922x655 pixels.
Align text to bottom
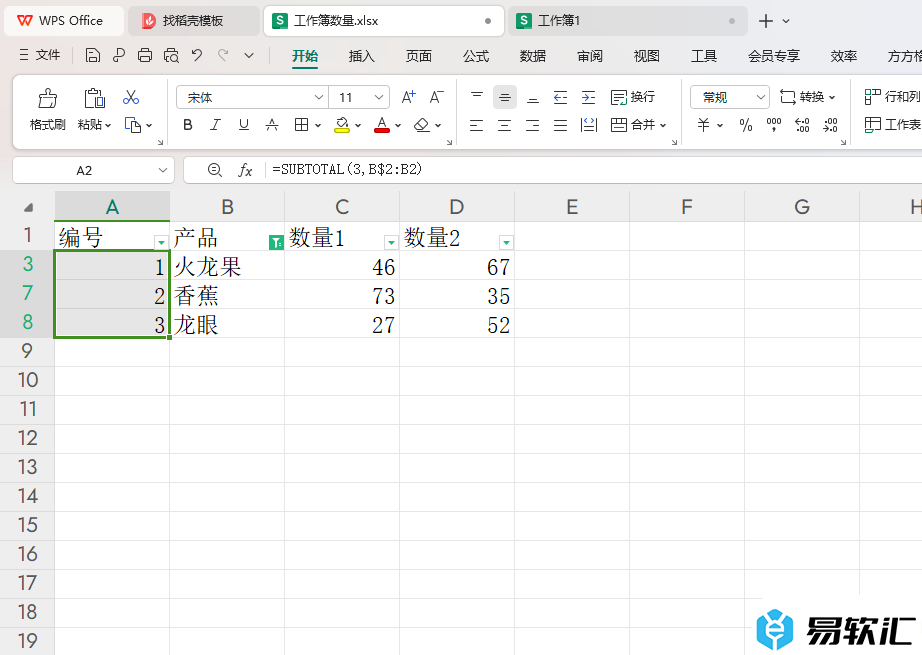[x=533, y=97]
